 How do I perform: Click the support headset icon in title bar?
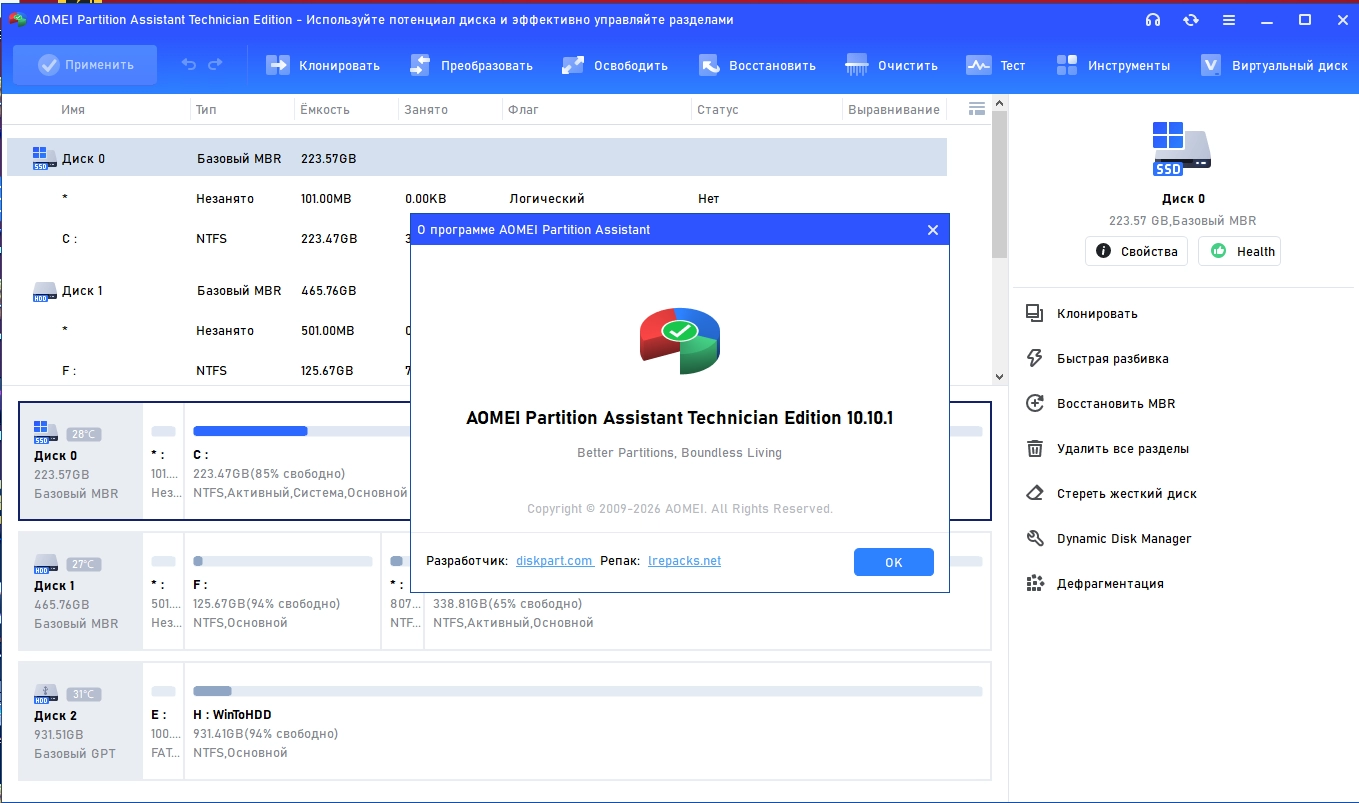coord(1153,20)
